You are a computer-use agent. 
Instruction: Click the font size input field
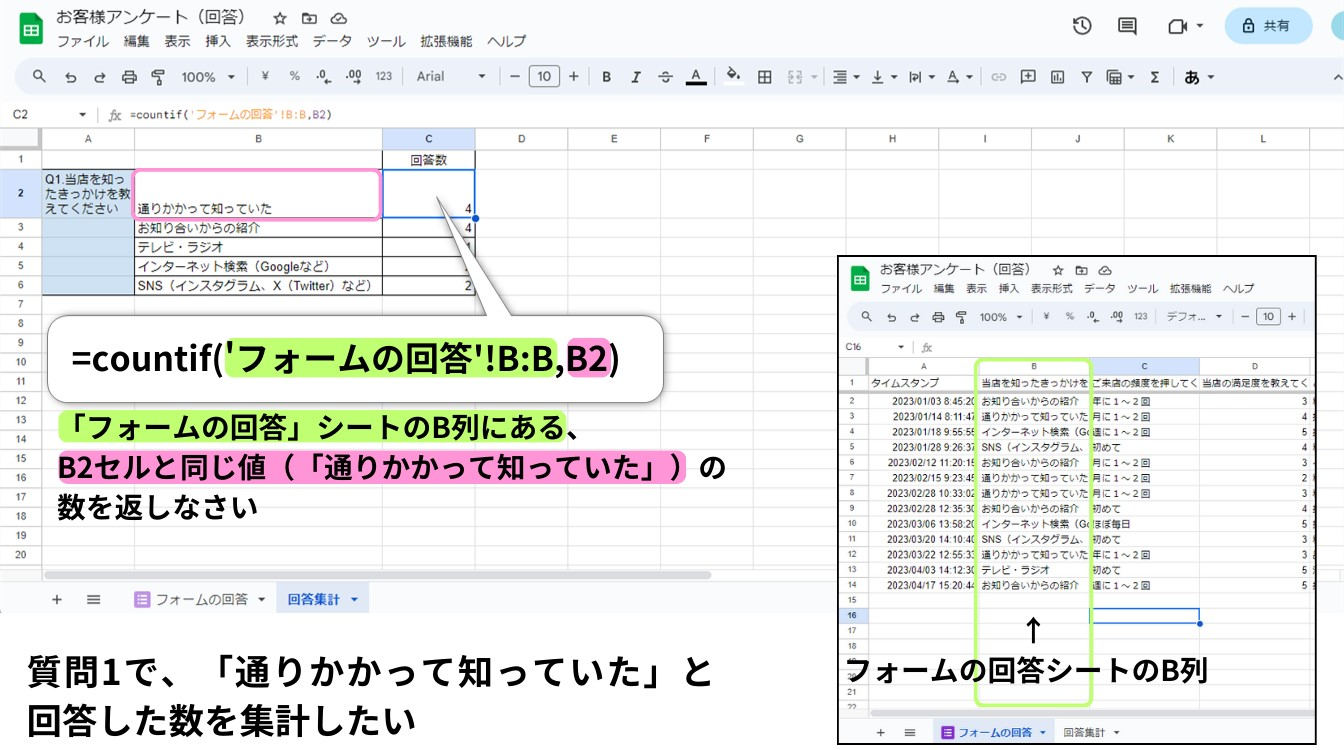[x=543, y=77]
